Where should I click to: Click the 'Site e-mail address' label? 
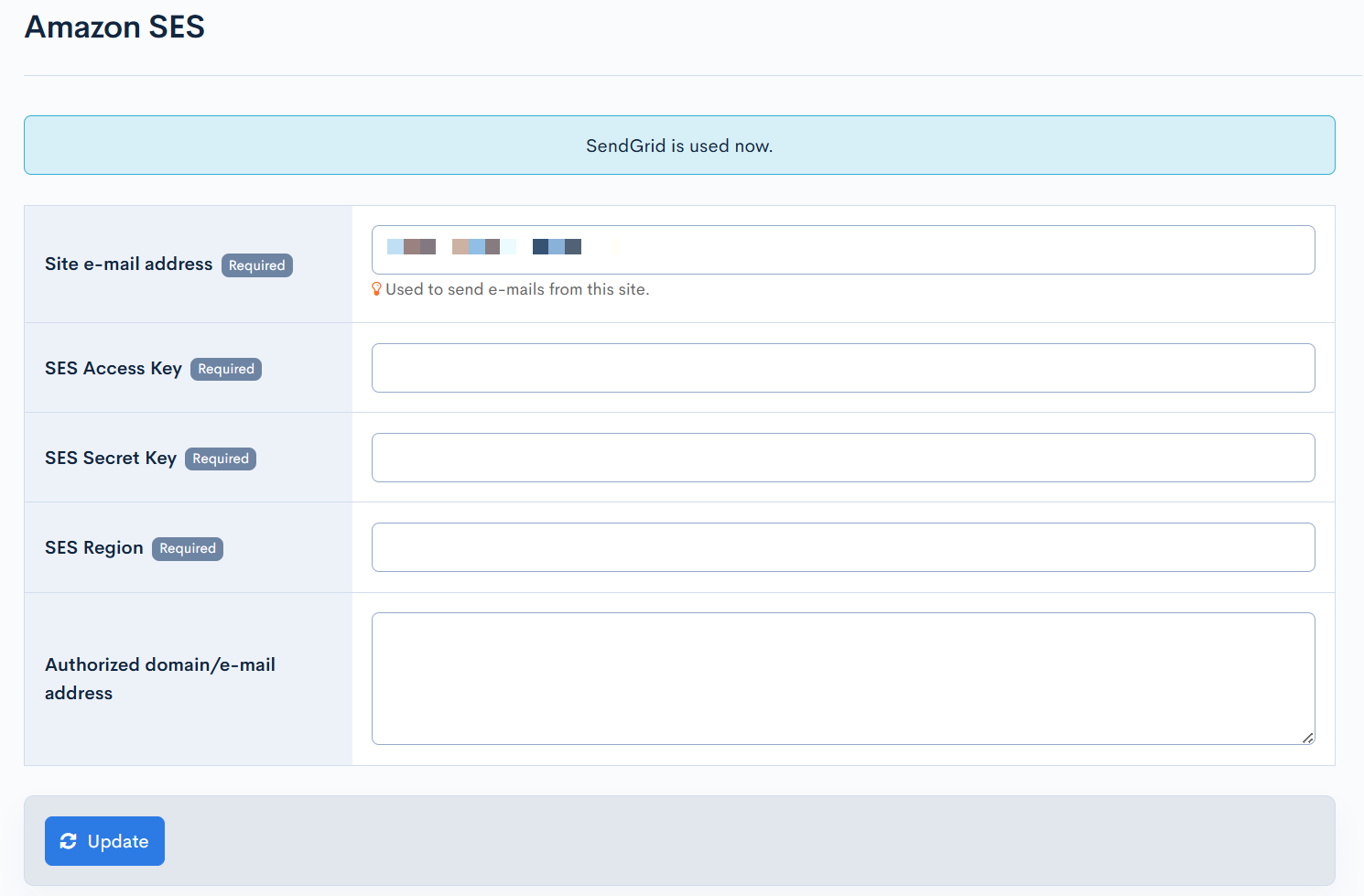click(128, 264)
